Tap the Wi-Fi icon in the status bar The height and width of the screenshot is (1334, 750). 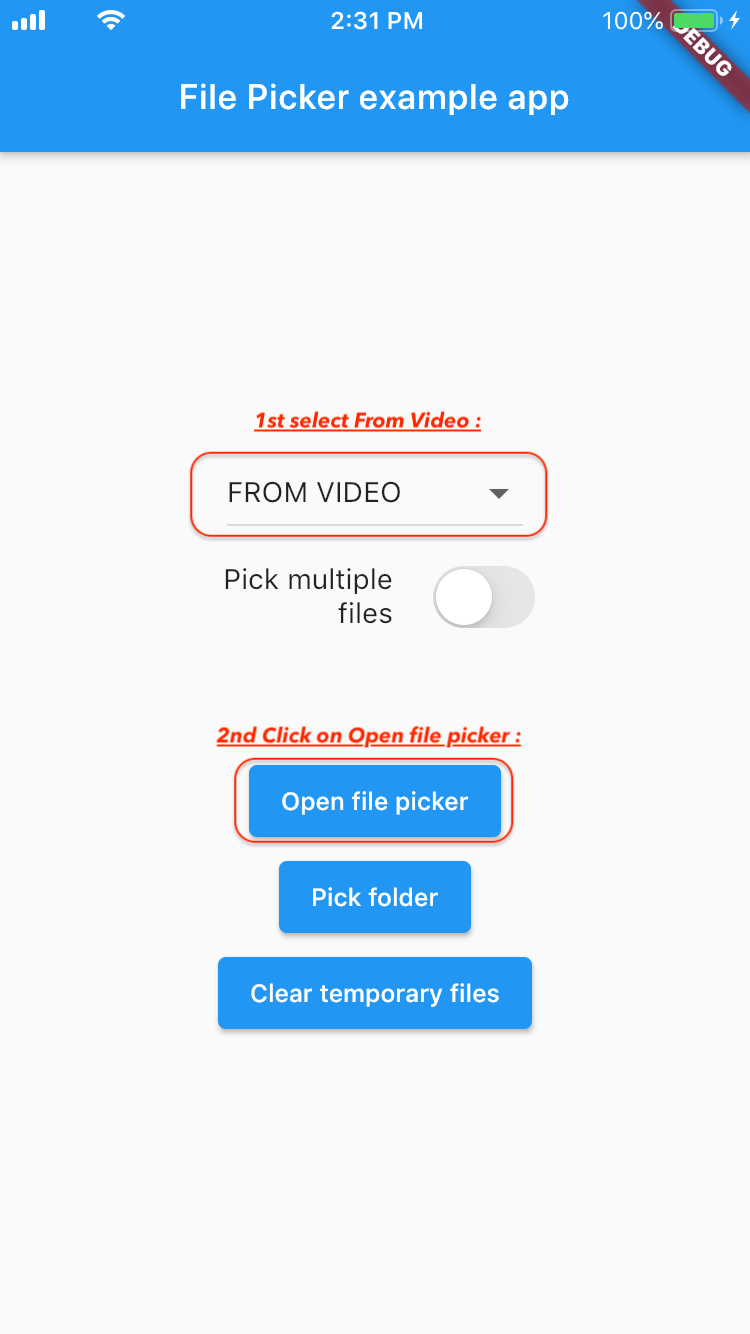pyautogui.click(x=110, y=20)
